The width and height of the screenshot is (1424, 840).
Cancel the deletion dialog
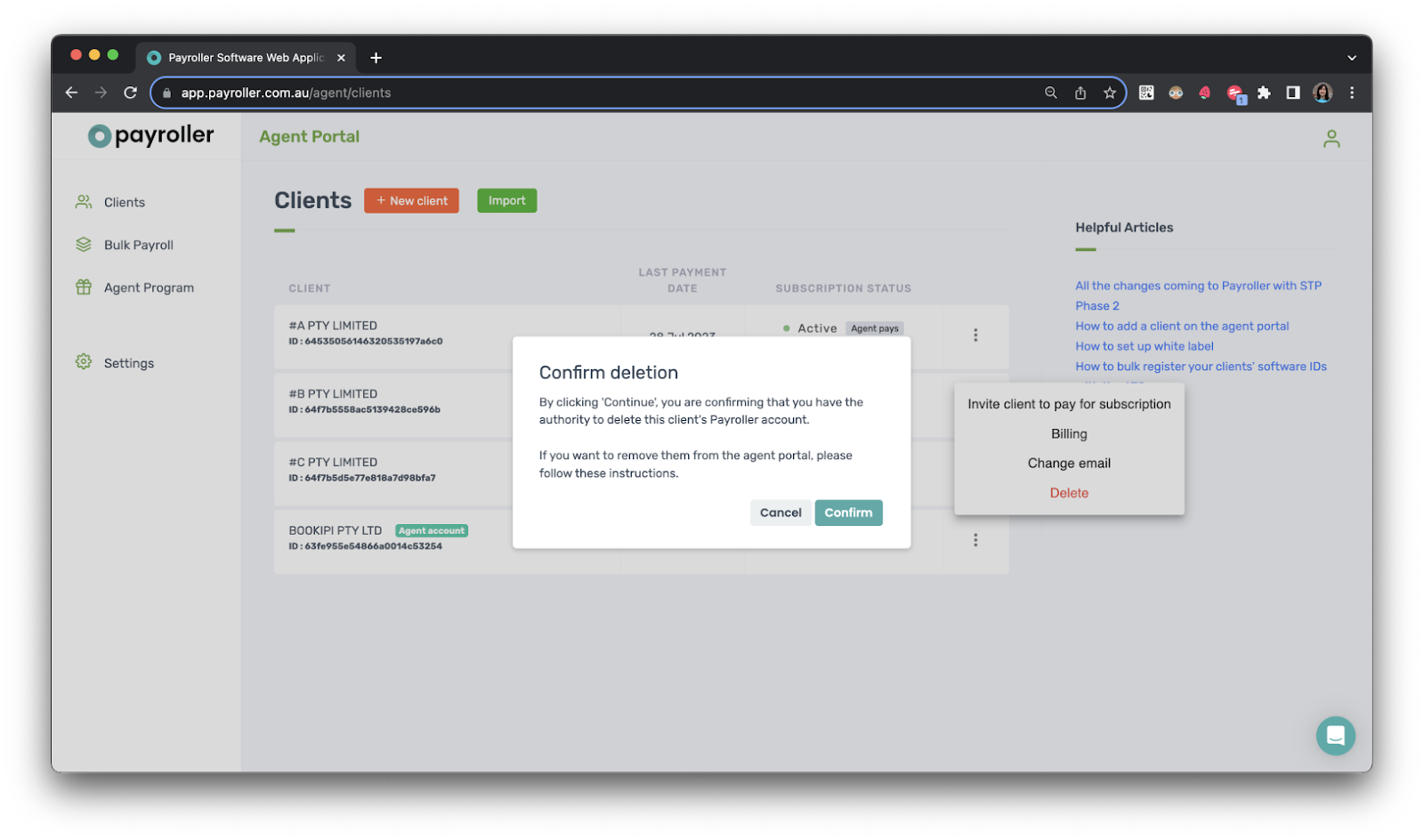[781, 513]
